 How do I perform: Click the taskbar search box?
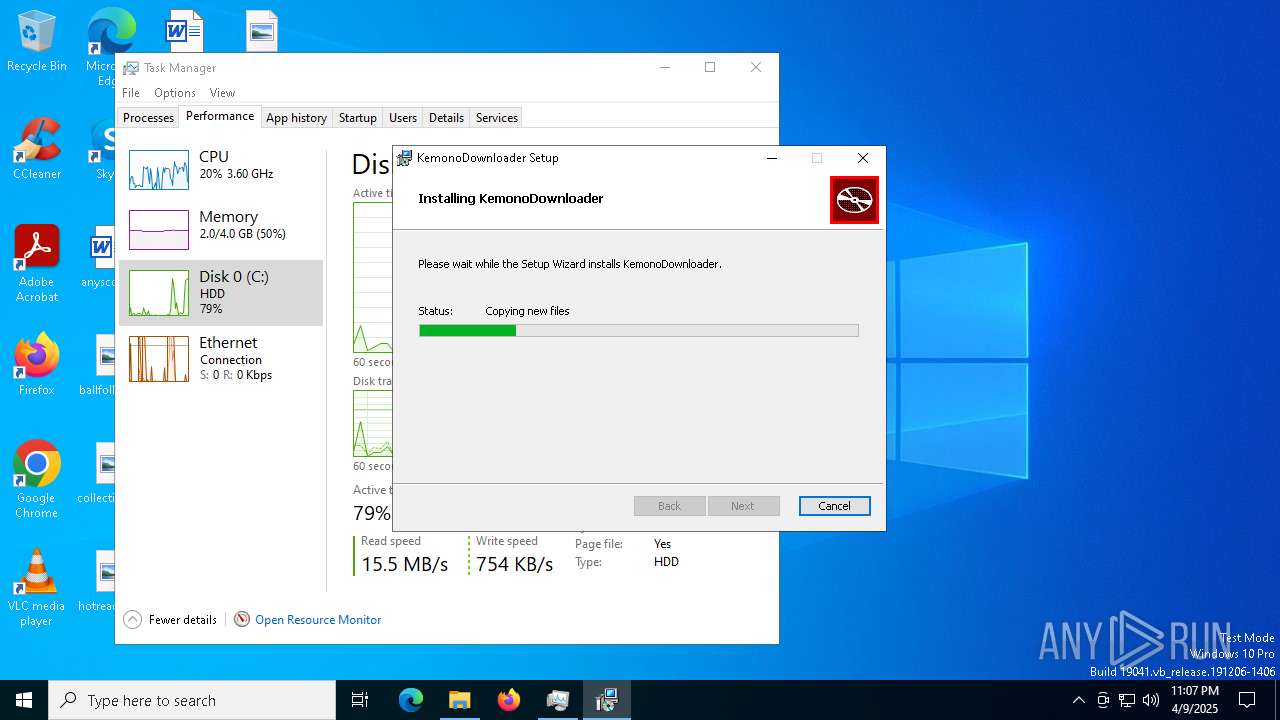click(x=192, y=700)
